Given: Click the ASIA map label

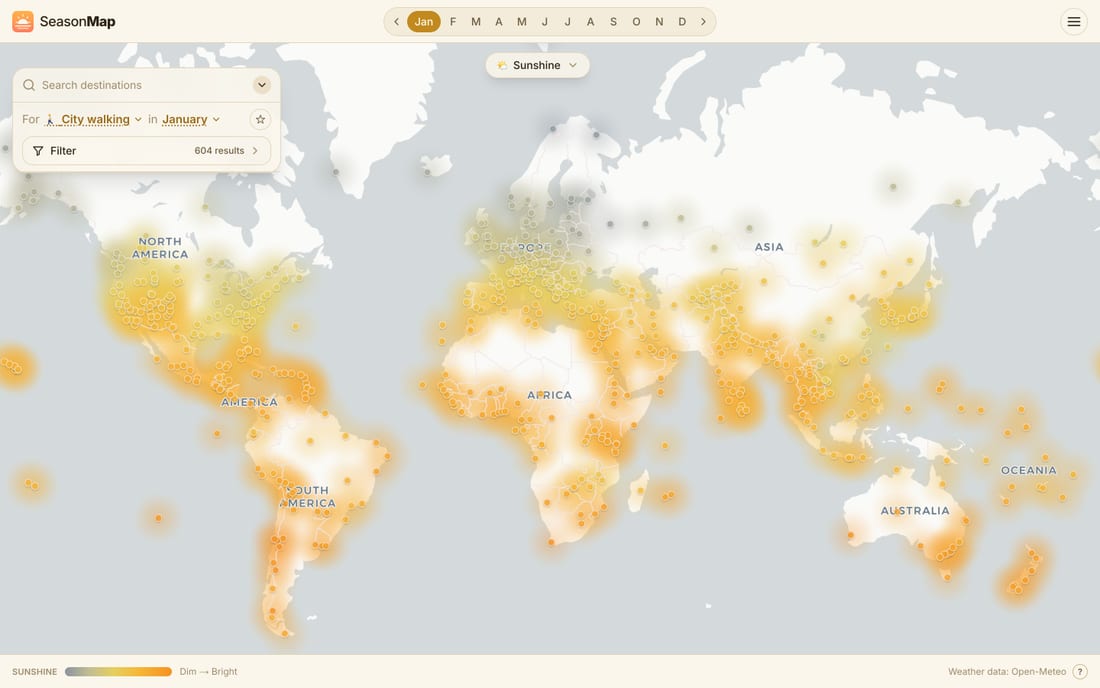Looking at the screenshot, I should click(769, 247).
